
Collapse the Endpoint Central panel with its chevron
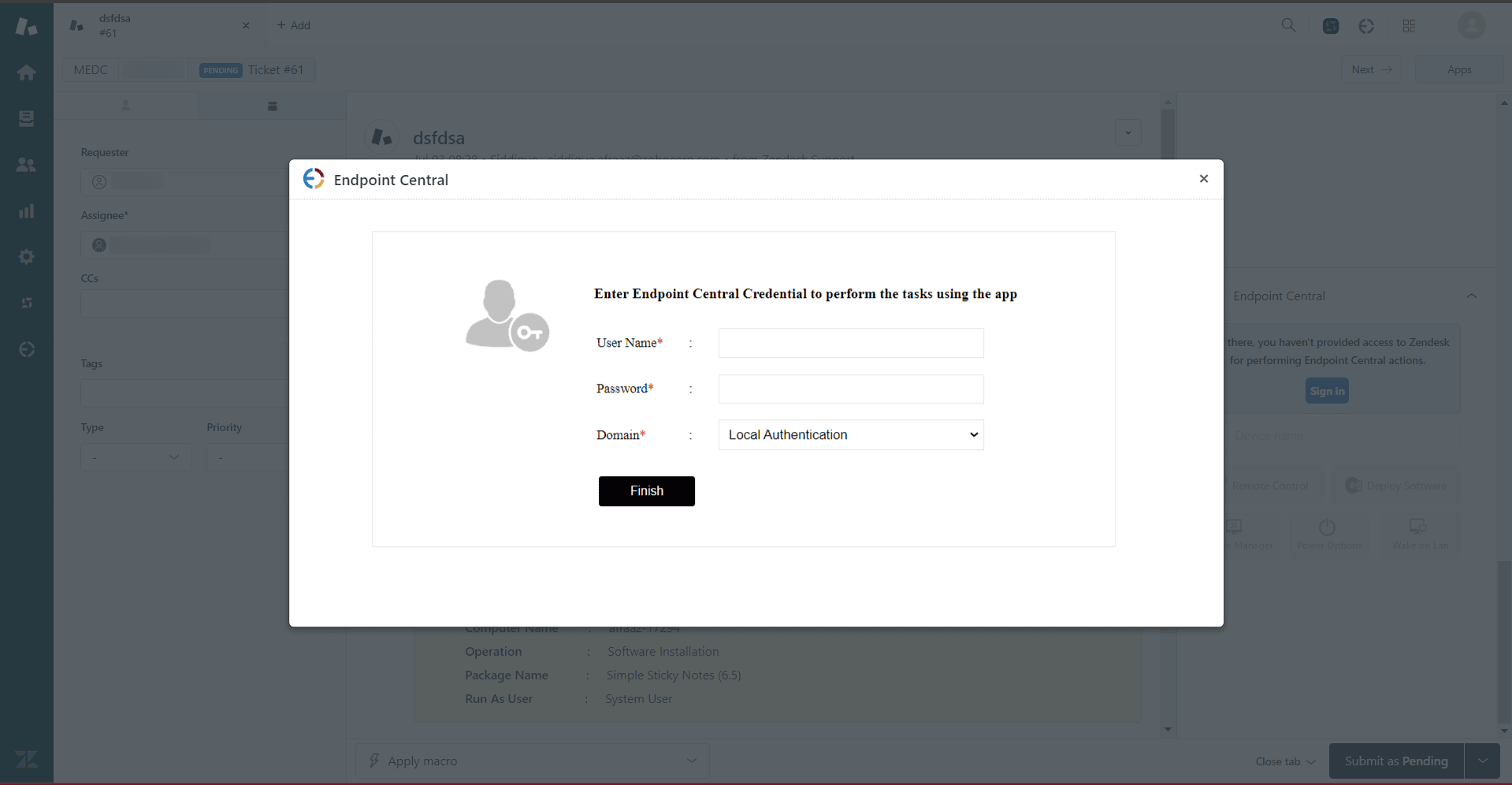1472,296
